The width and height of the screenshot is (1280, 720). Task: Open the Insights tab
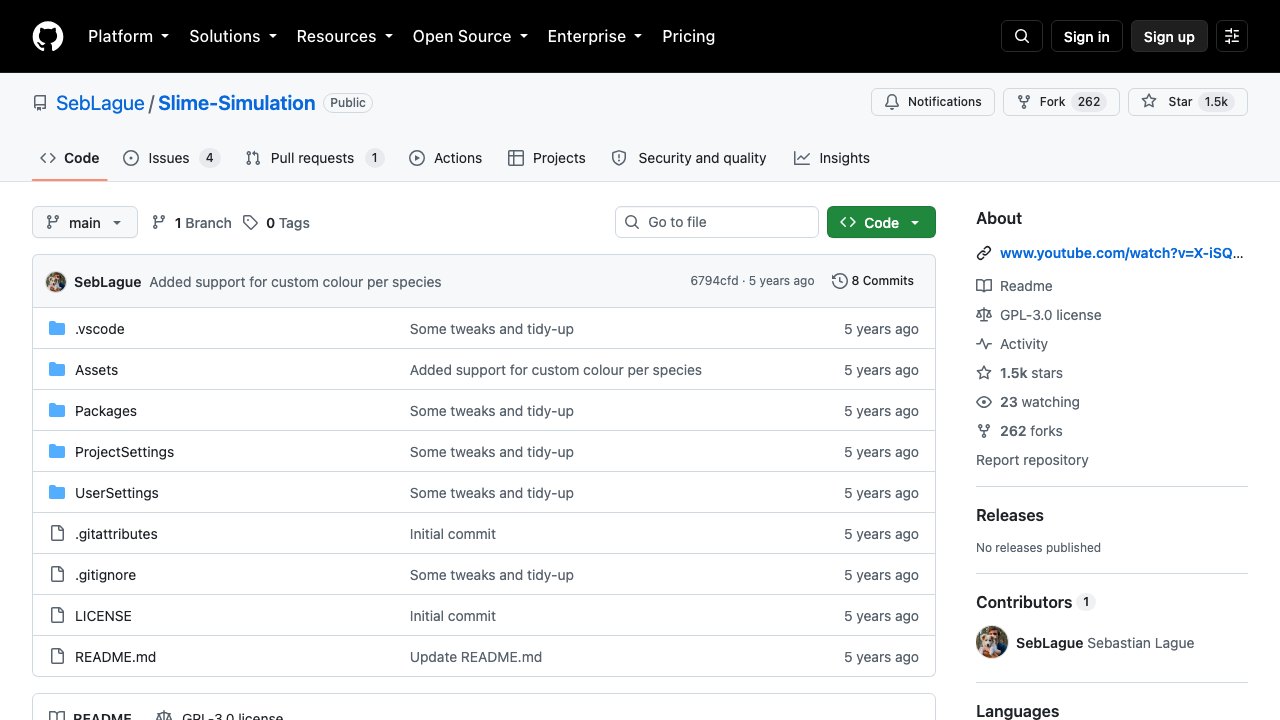coord(832,158)
